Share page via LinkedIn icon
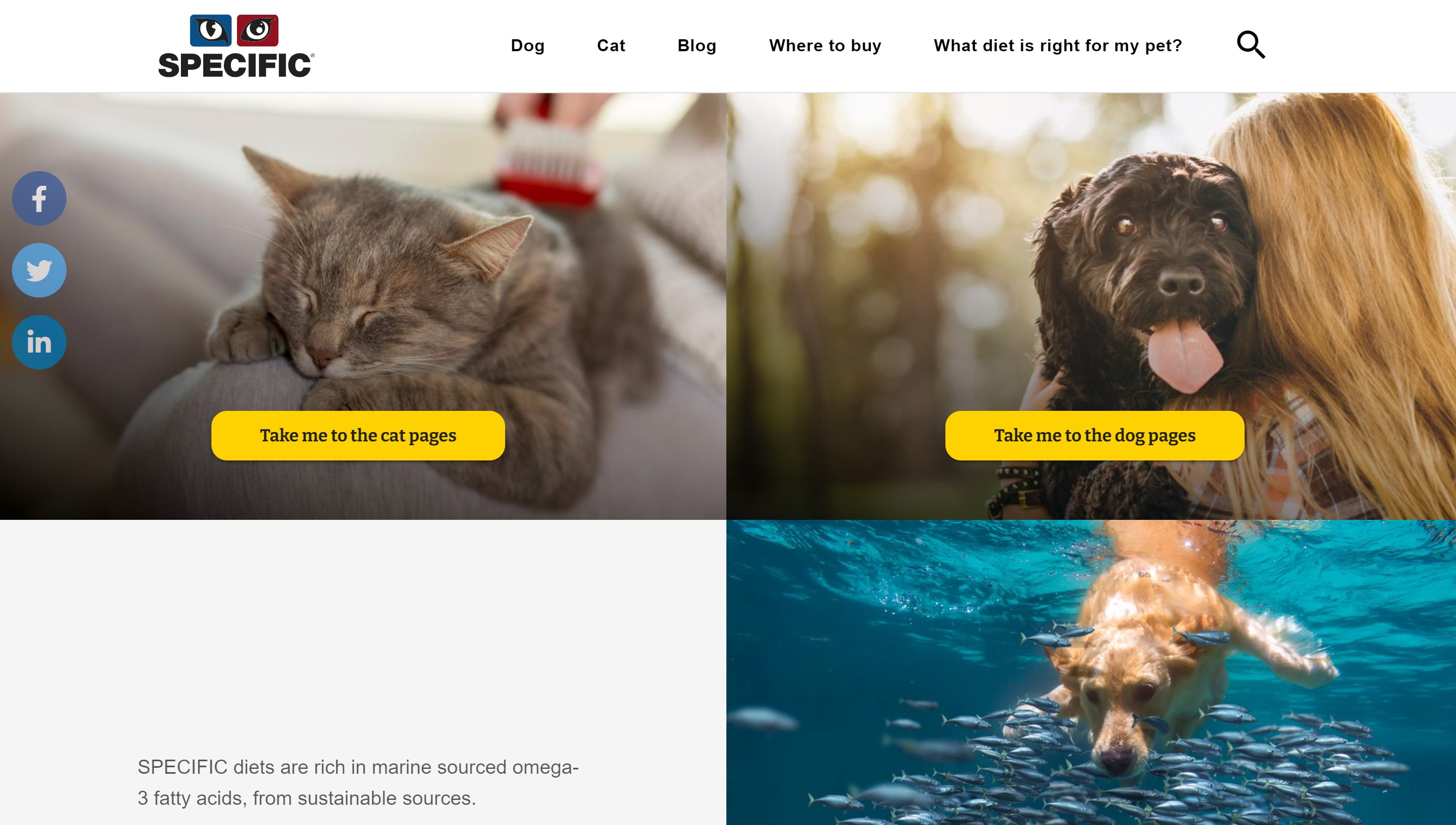 39,342
